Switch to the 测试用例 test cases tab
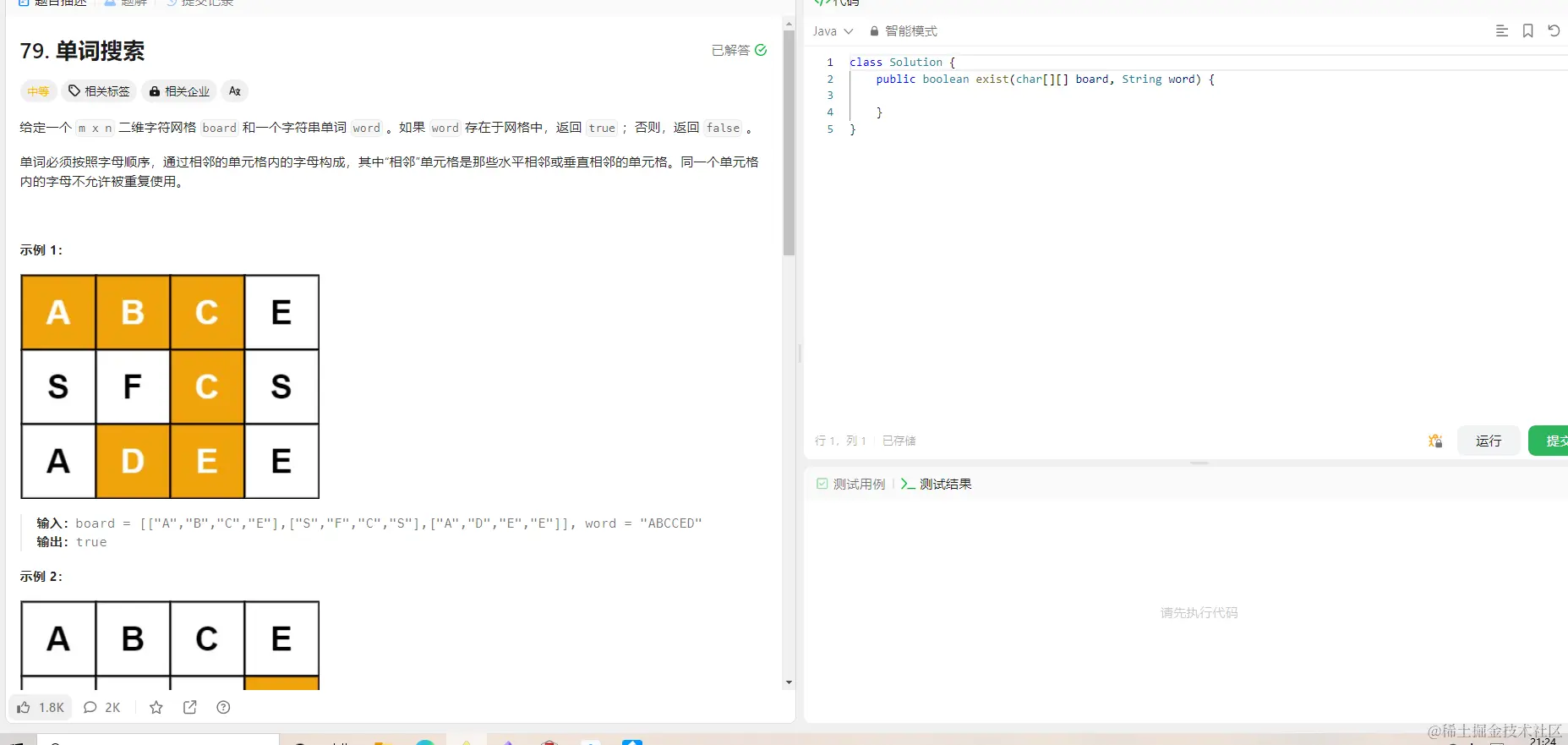The height and width of the screenshot is (745, 1568). coord(851,484)
